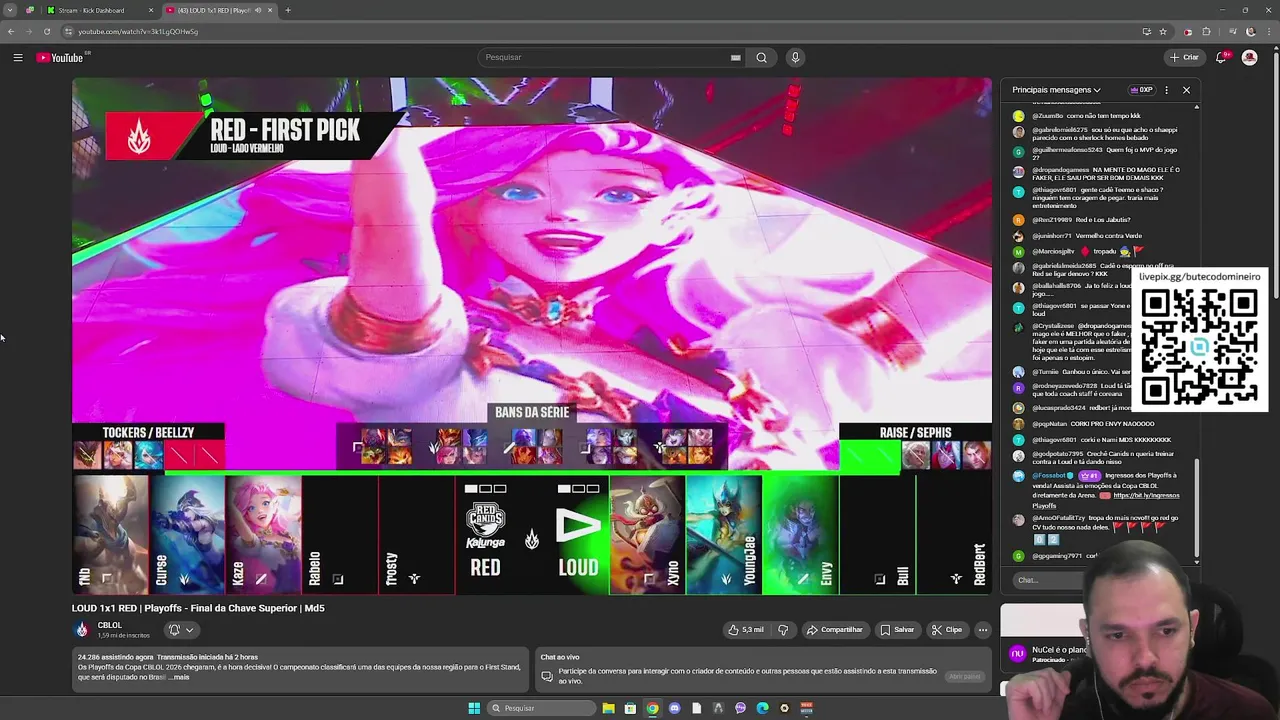Open the YouTube hamburger guide menu

(18, 58)
